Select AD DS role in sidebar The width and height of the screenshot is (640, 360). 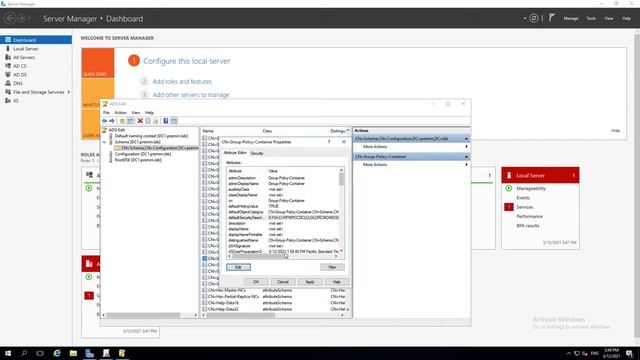(20, 75)
